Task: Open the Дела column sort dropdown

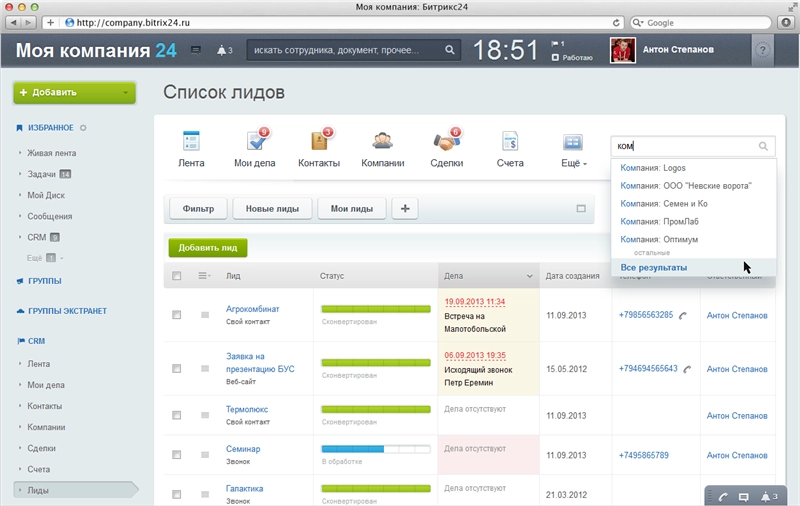Action: (530, 276)
